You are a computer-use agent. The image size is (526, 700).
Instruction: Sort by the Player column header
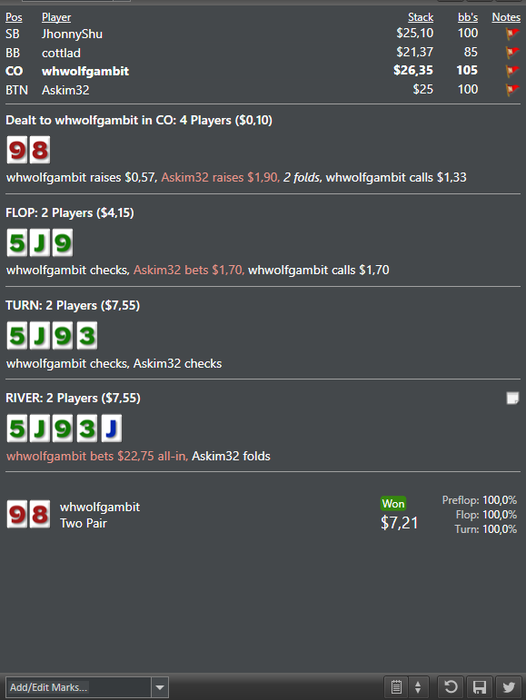coord(56,17)
